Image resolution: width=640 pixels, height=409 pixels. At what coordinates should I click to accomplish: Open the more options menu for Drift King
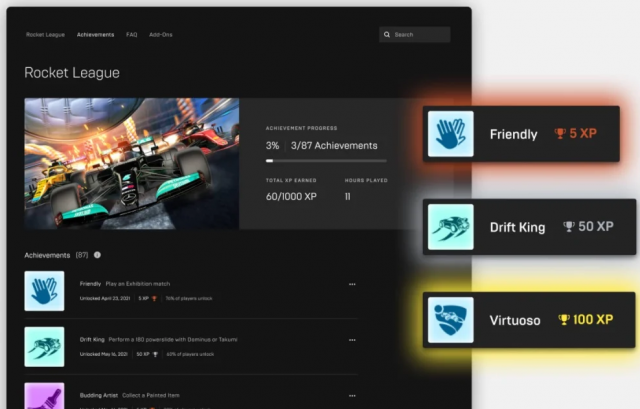click(352, 340)
